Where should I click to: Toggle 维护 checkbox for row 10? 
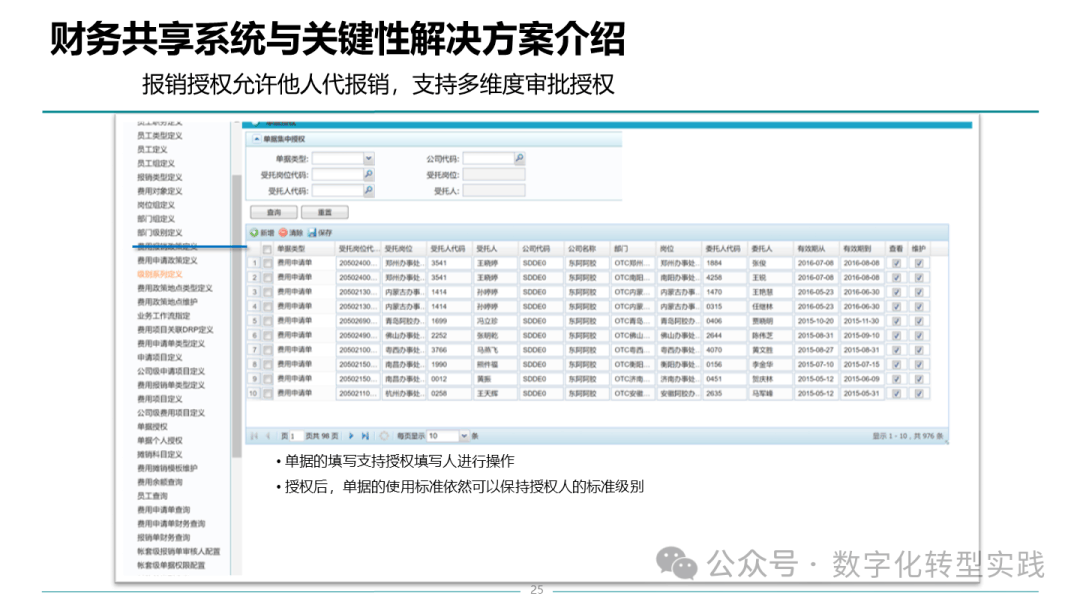[919, 394]
